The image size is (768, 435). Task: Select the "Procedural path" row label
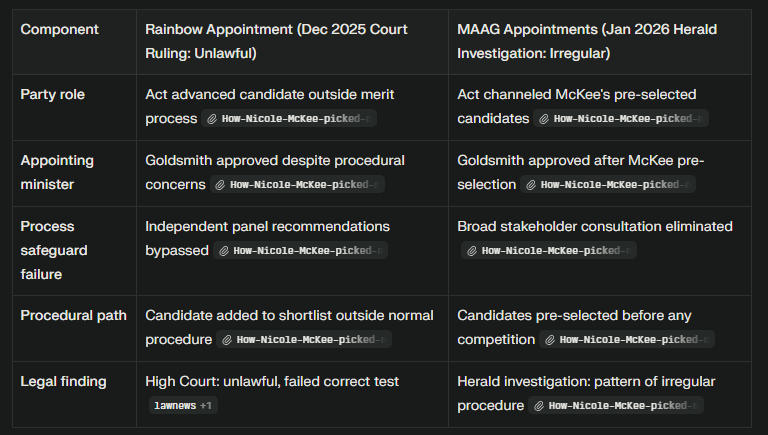click(74, 316)
